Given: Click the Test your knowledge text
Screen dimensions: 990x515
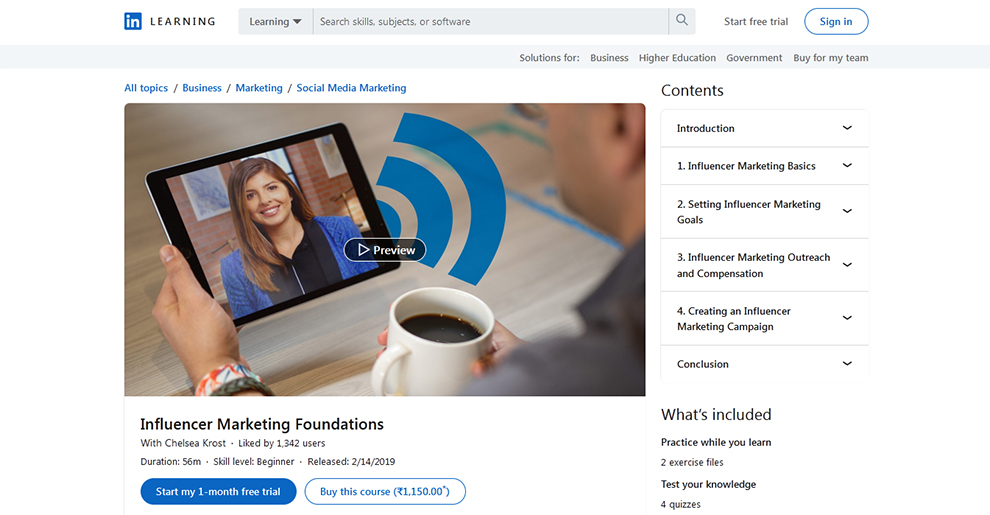Looking at the screenshot, I should point(708,484).
